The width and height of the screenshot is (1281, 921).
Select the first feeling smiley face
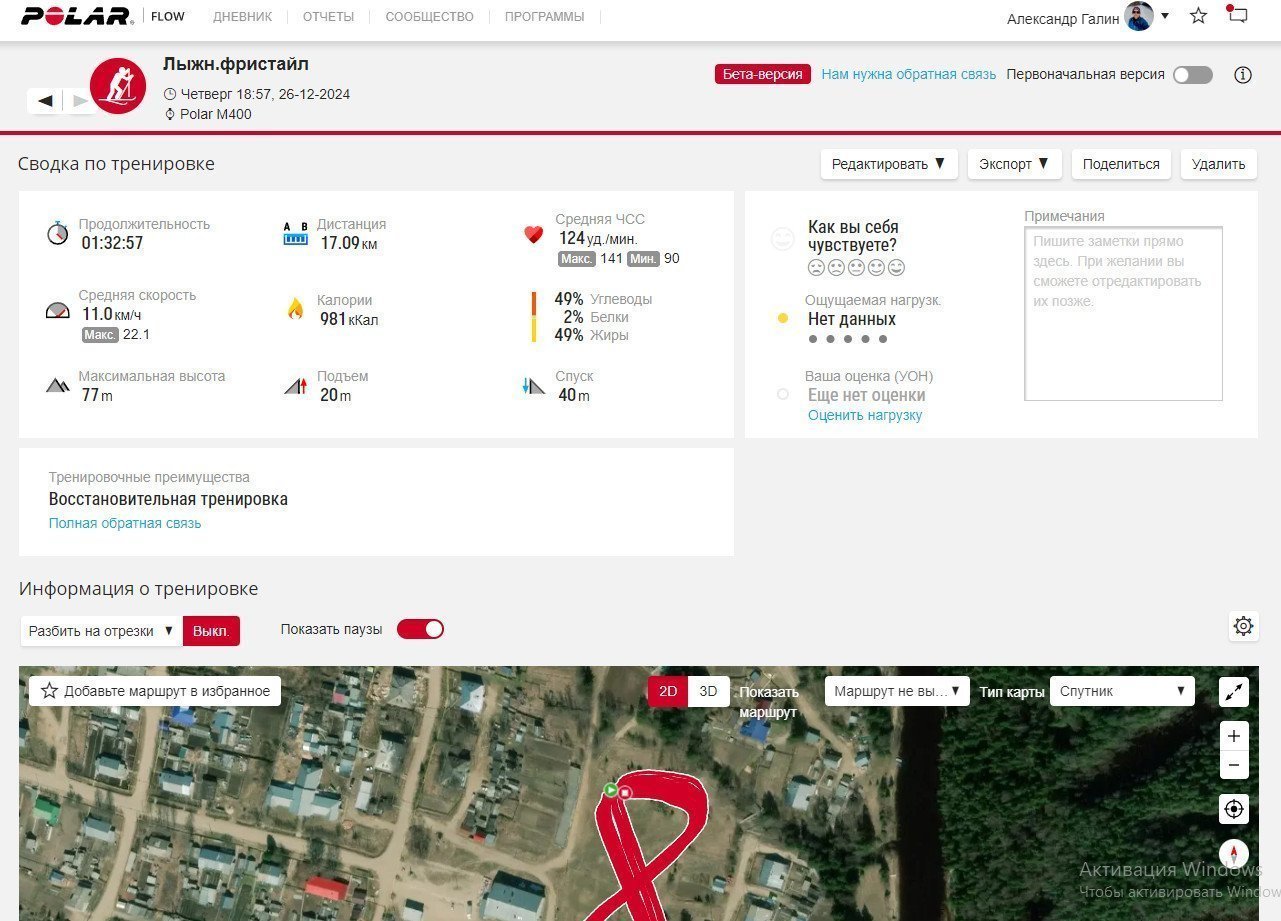[815, 268]
